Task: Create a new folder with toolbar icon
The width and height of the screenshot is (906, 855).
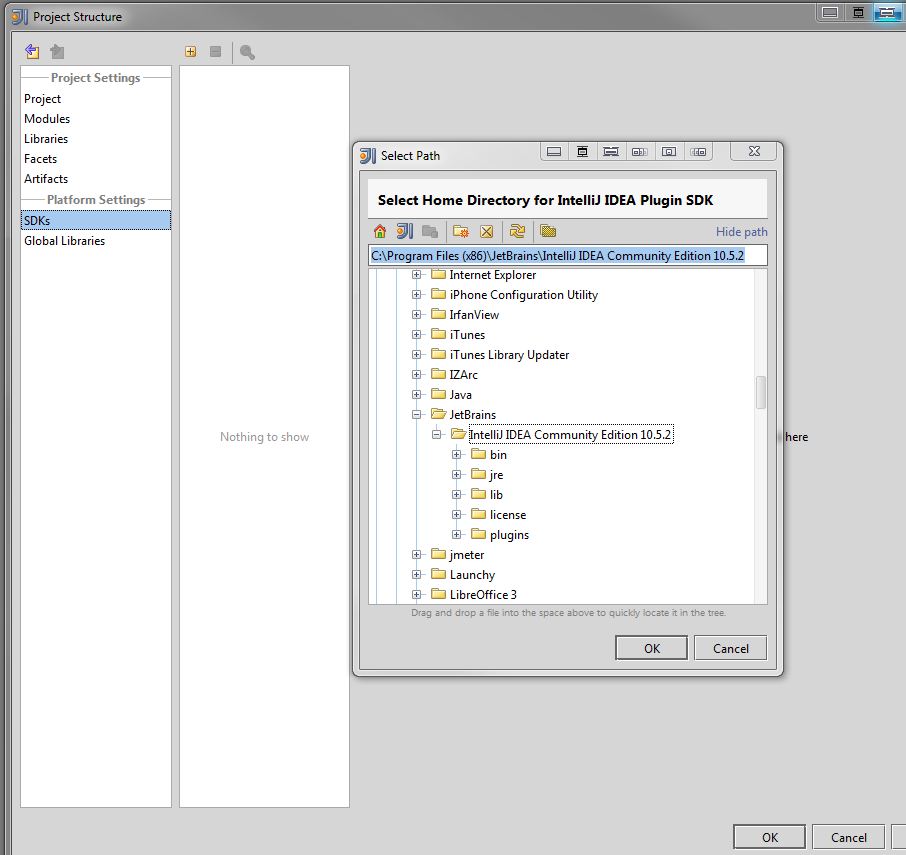Action: (x=461, y=232)
